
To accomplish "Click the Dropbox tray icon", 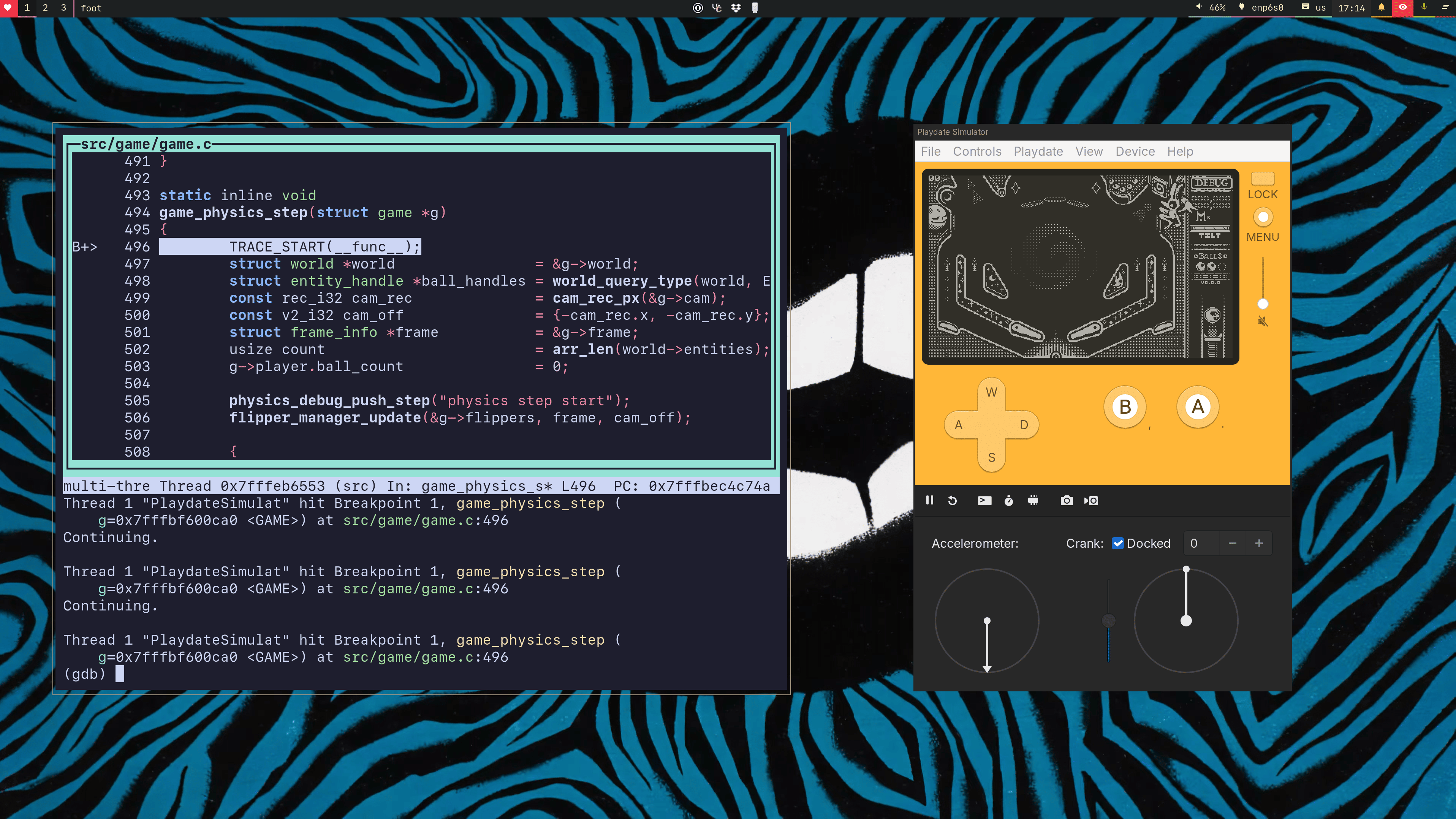I will tap(736, 8).
